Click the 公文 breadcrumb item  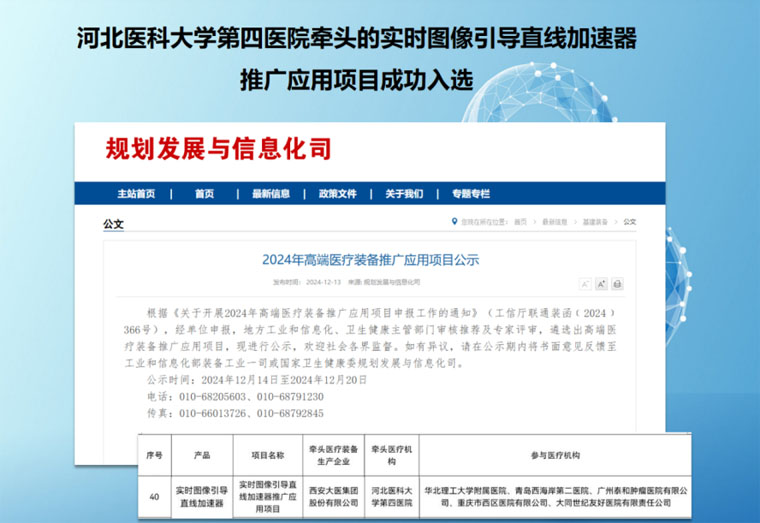(x=629, y=222)
